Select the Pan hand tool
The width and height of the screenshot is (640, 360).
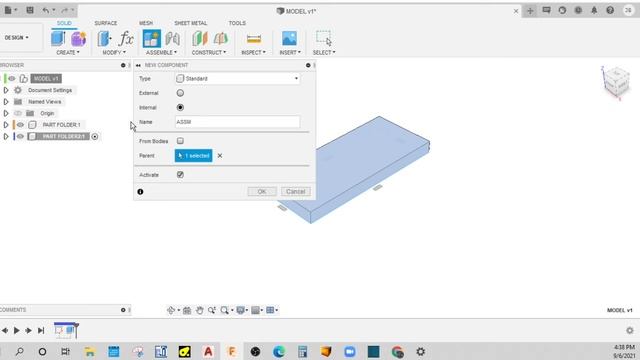pyautogui.click(x=199, y=310)
